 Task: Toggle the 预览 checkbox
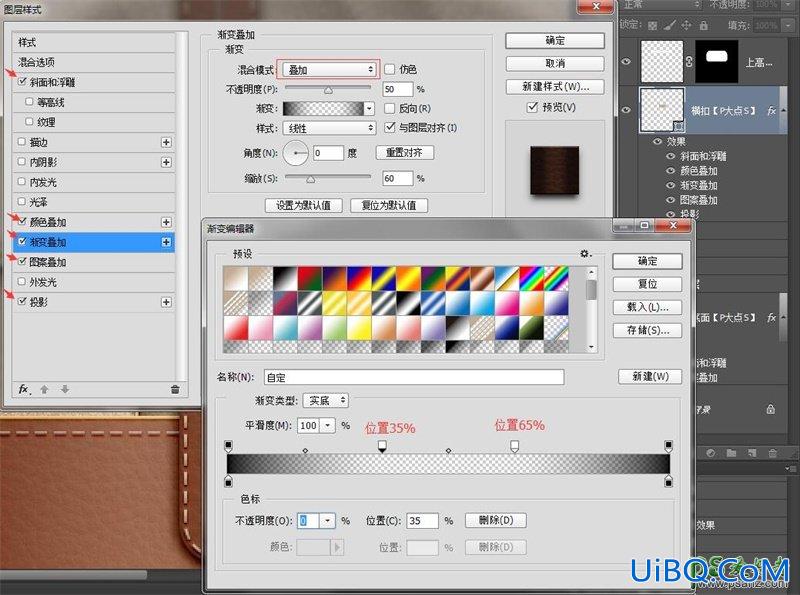(x=532, y=107)
